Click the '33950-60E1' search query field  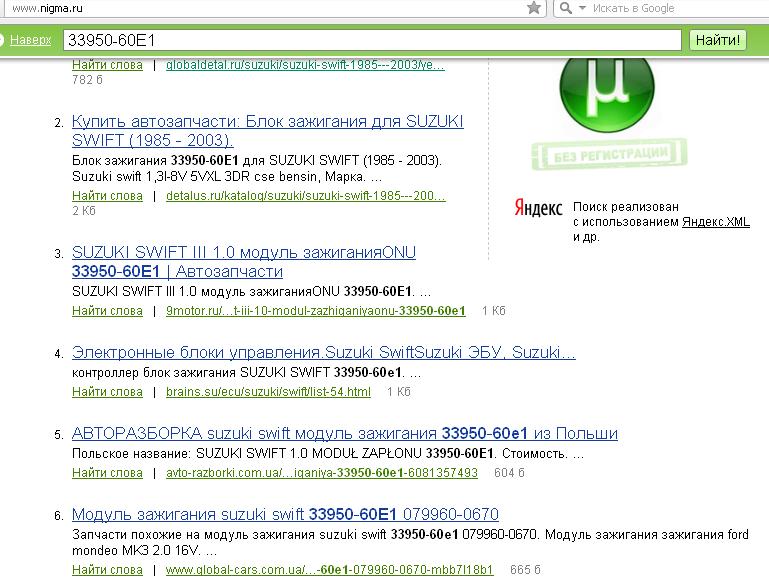tap(372, 40)
